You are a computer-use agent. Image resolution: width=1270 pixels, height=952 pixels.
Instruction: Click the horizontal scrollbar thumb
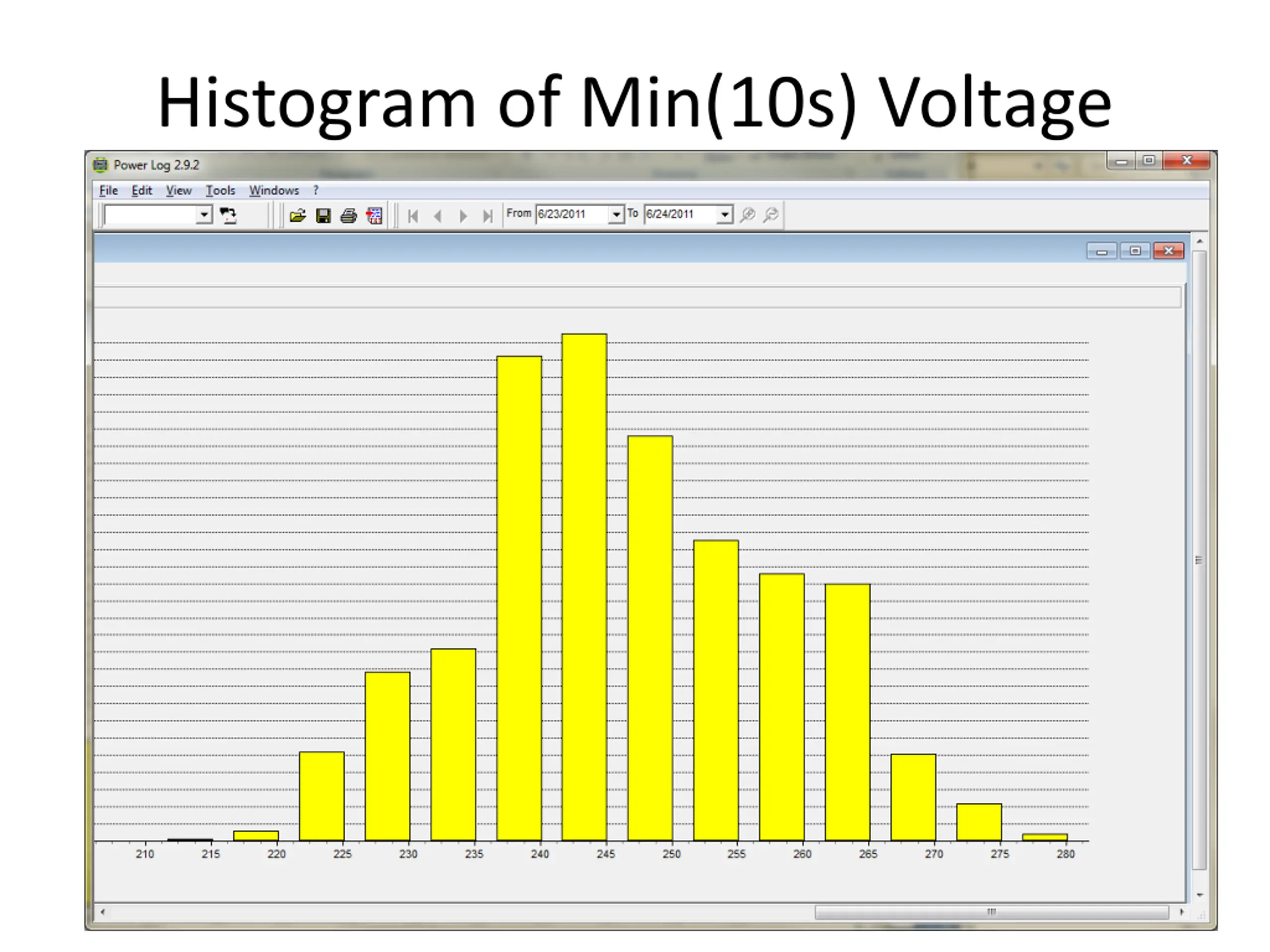[x=992, y=912]
